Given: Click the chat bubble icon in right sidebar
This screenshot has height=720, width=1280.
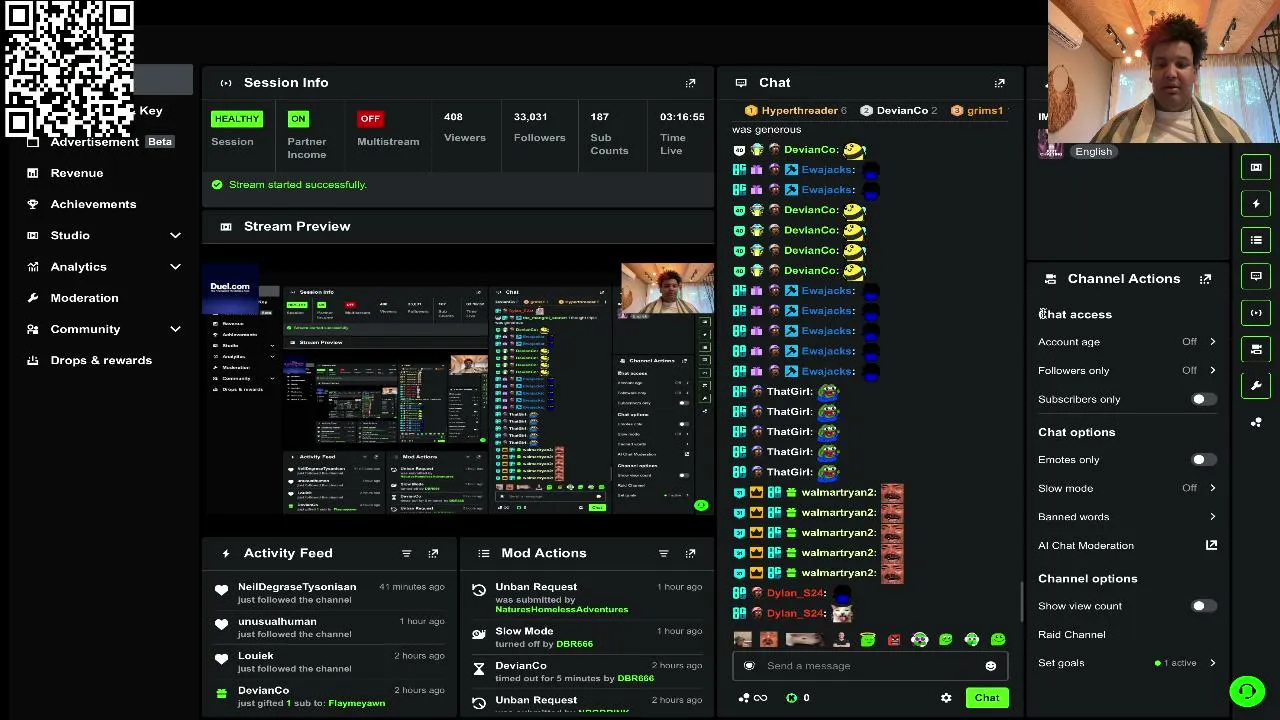Looking at the screenshot, I should [1256, 276].
